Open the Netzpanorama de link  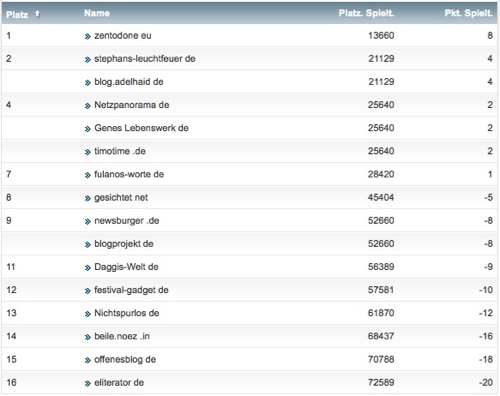click(x=132, y=105)
